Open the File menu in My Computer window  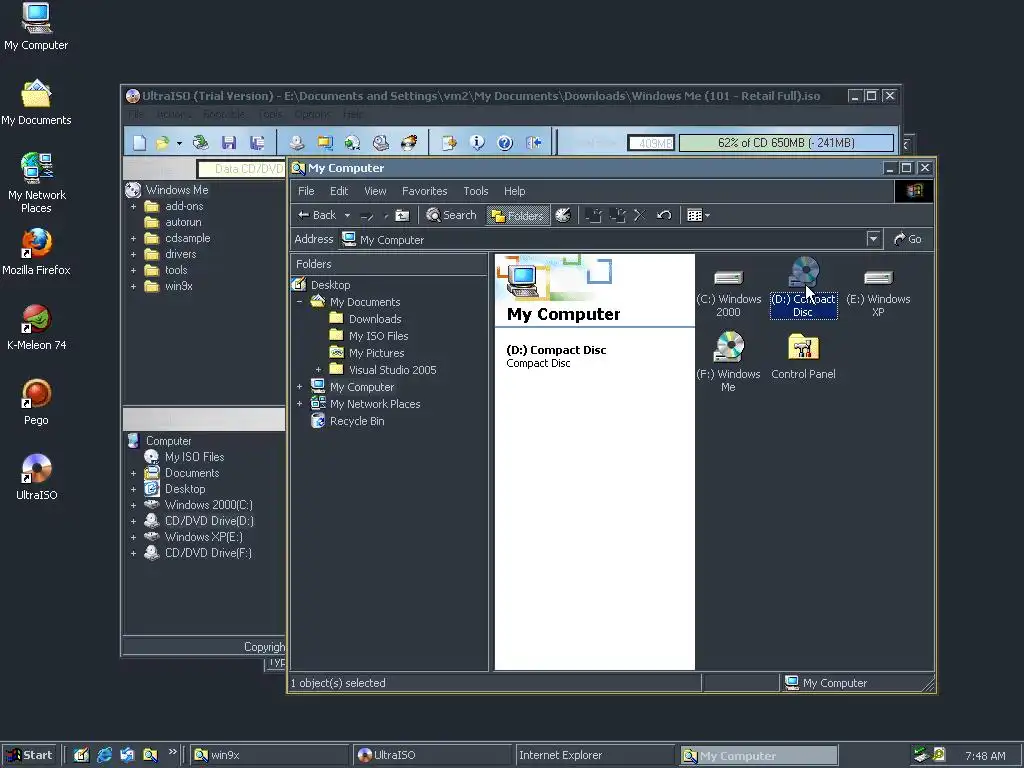tap(306, 191)
